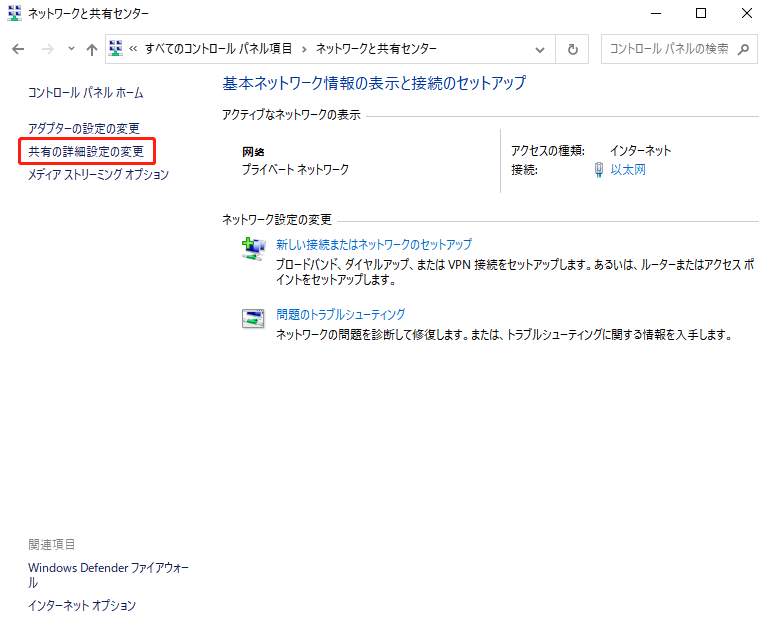The height and width of the screenshot is (633, 770).
Task: Close the ネットワークと共有センター window
Action: [x=746, y=13]
